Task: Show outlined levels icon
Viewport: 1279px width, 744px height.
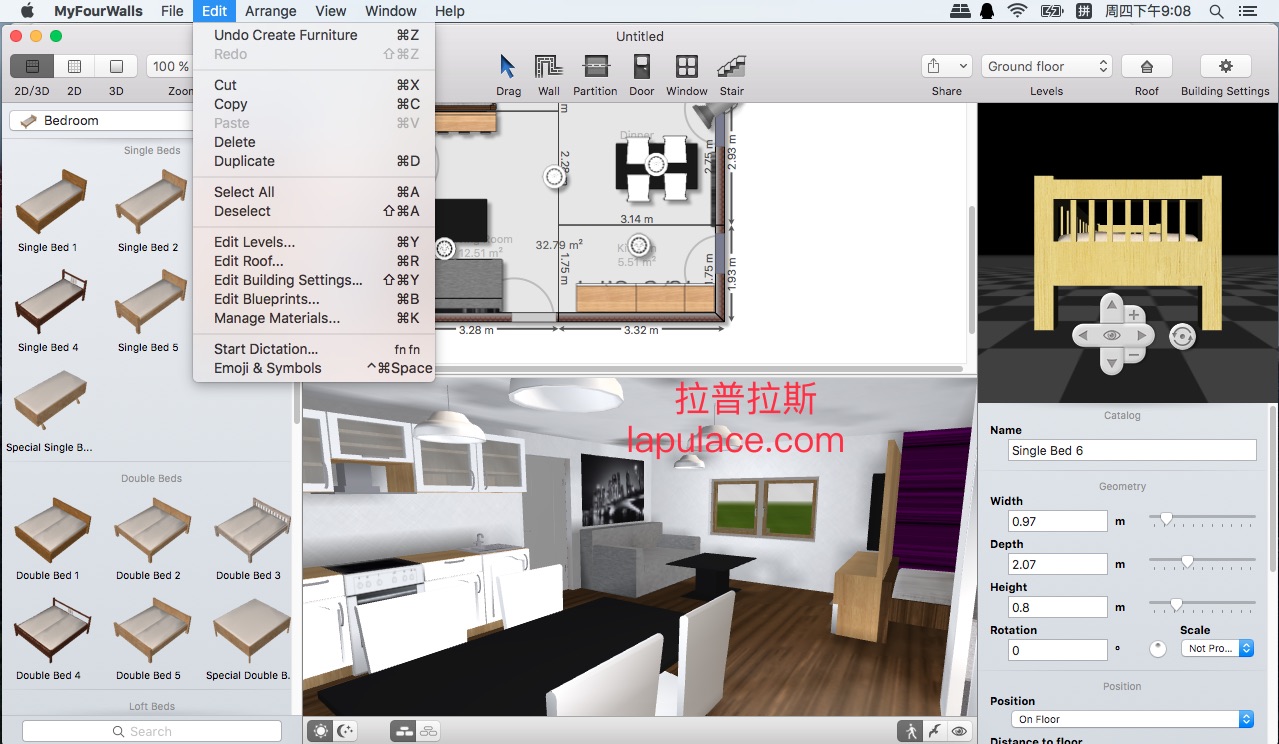Action: click(x=429, y=731)
